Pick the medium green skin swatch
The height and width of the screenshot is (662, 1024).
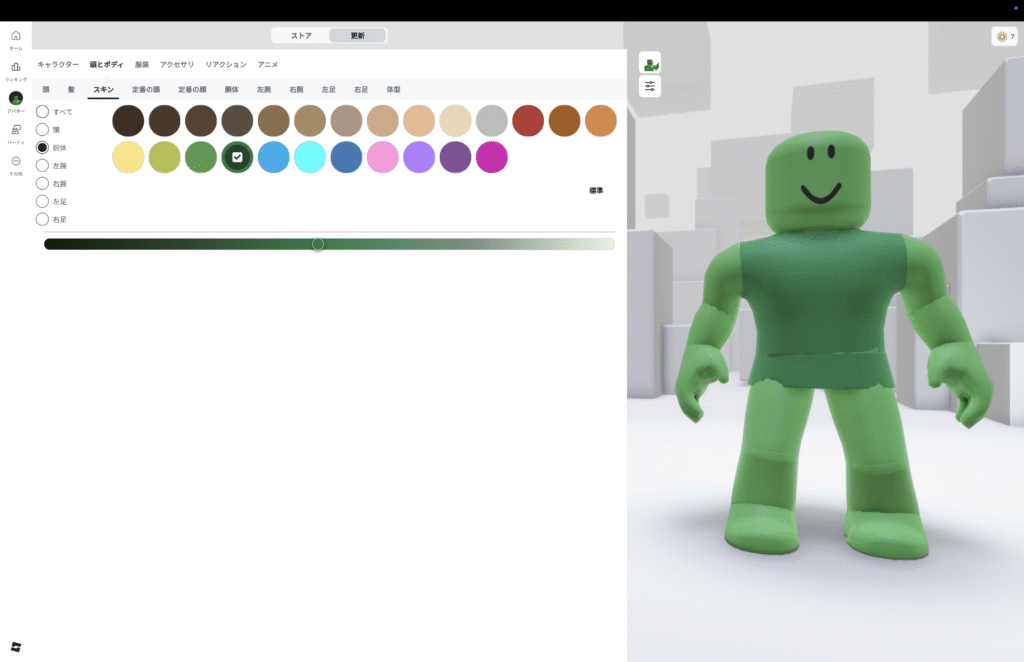200,157
